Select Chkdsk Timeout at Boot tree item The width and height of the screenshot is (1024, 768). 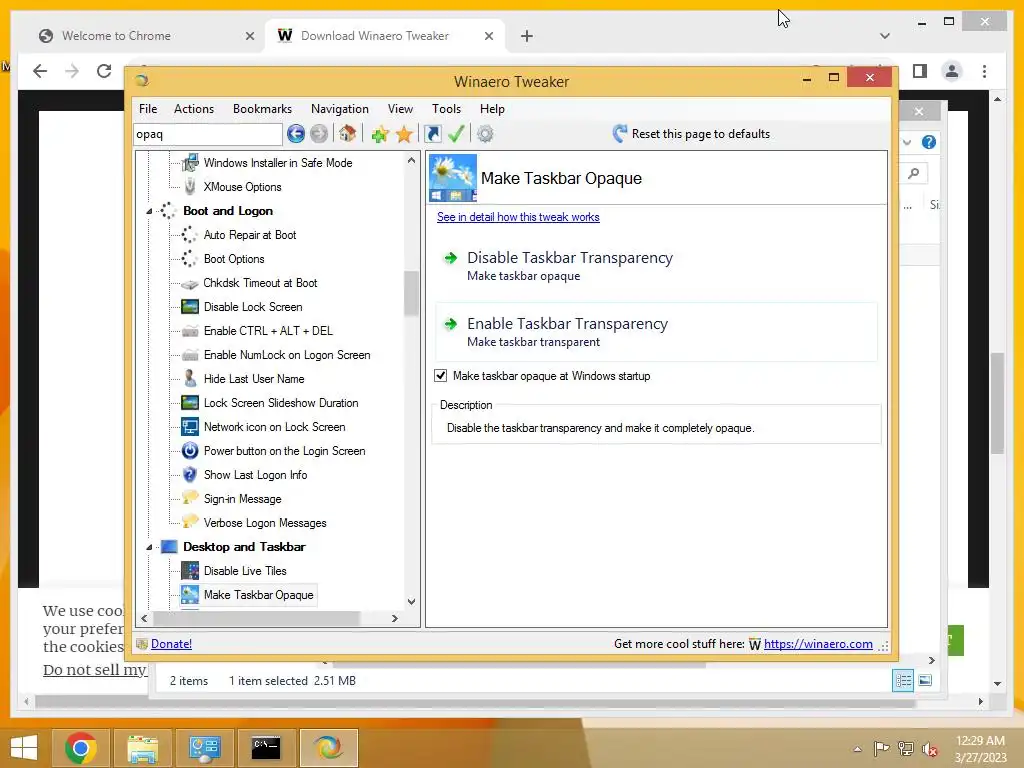pos(260,283)
